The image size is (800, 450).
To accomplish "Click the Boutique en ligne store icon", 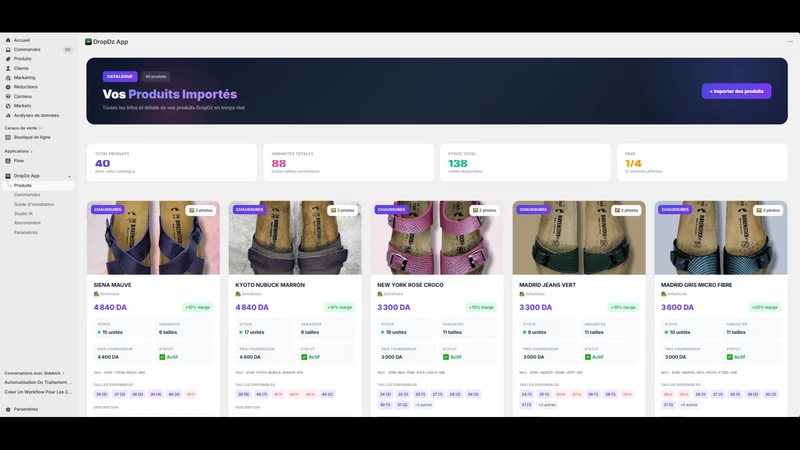I will tap(8, 137).
